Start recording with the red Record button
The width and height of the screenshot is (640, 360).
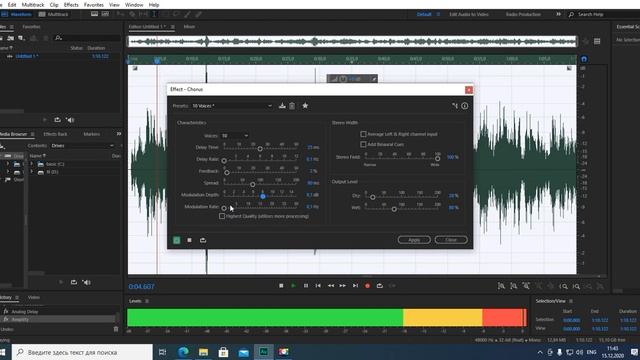(x=367, y=286)
